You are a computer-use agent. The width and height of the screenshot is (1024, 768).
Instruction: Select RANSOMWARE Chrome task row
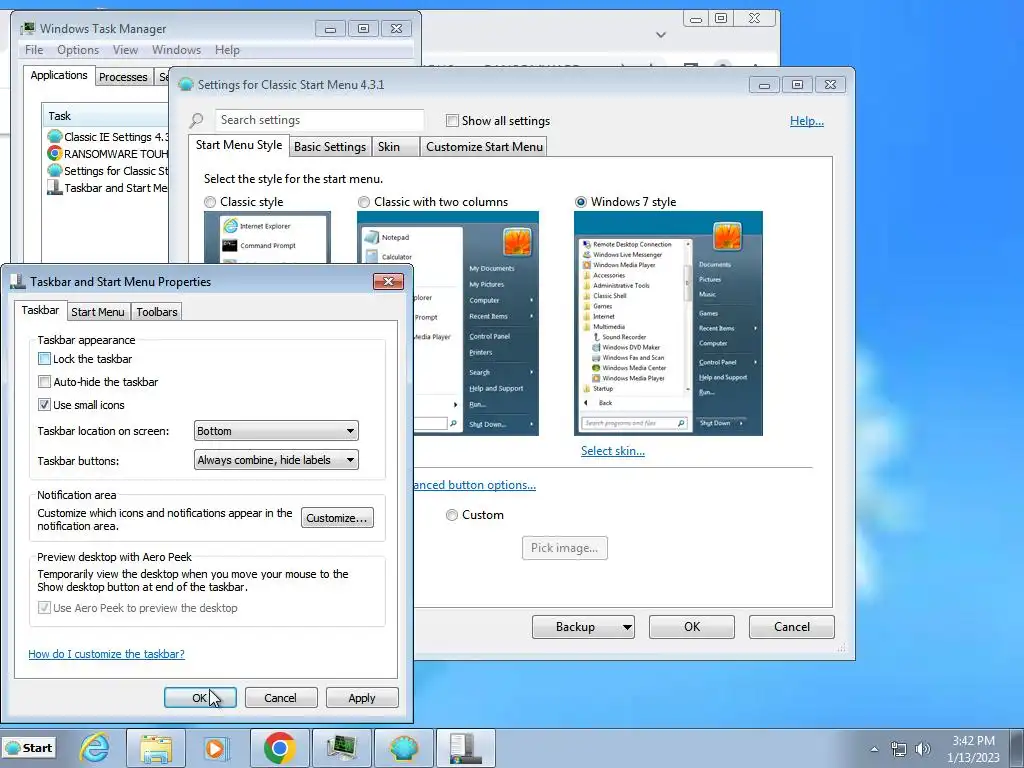pos(108,153)
